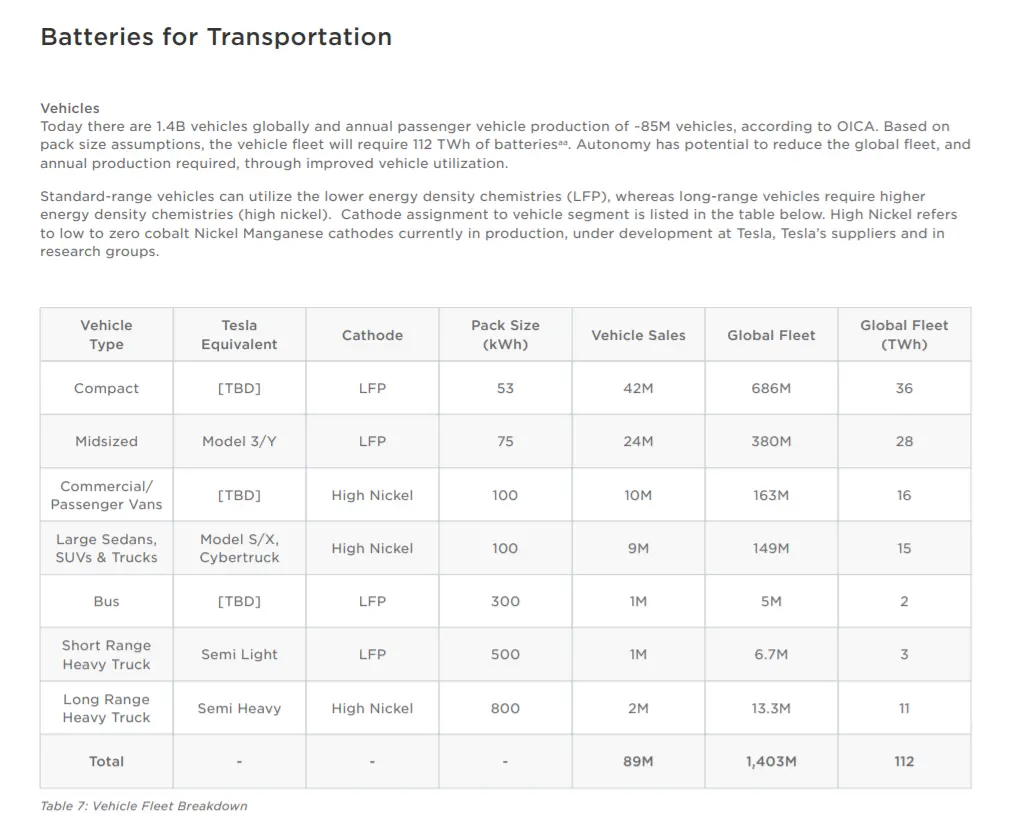Viewport: 1011px width, 834px height.
Task: Select the '686M' global fleet cell
Action: (x=771, y=389)
